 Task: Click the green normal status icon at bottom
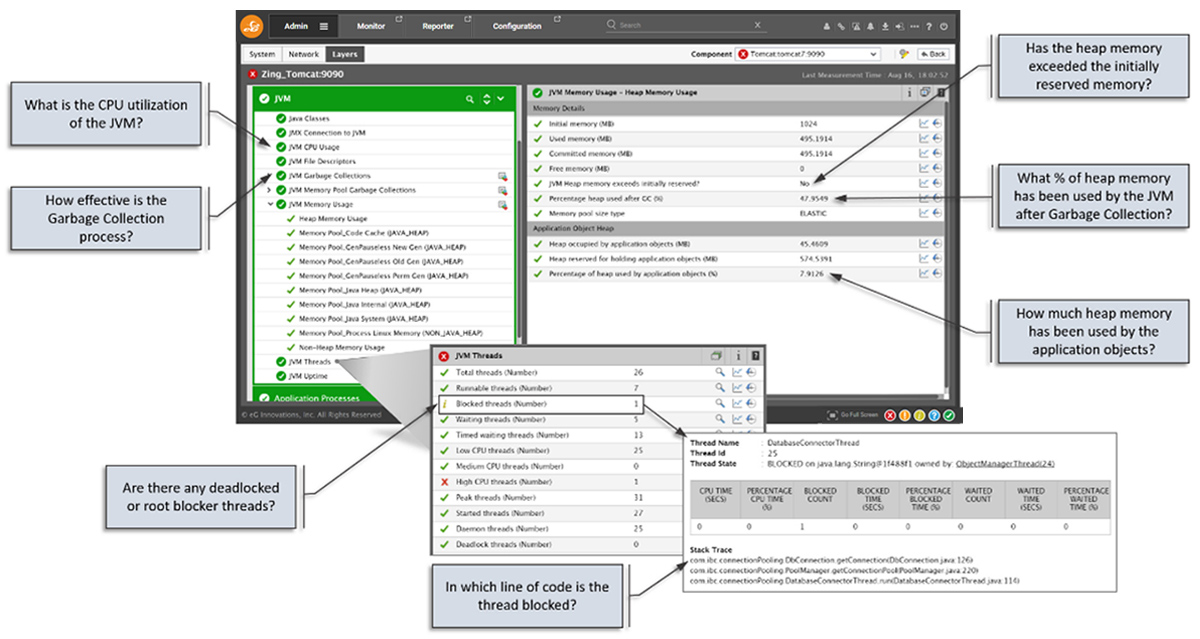tap(949, 415)
